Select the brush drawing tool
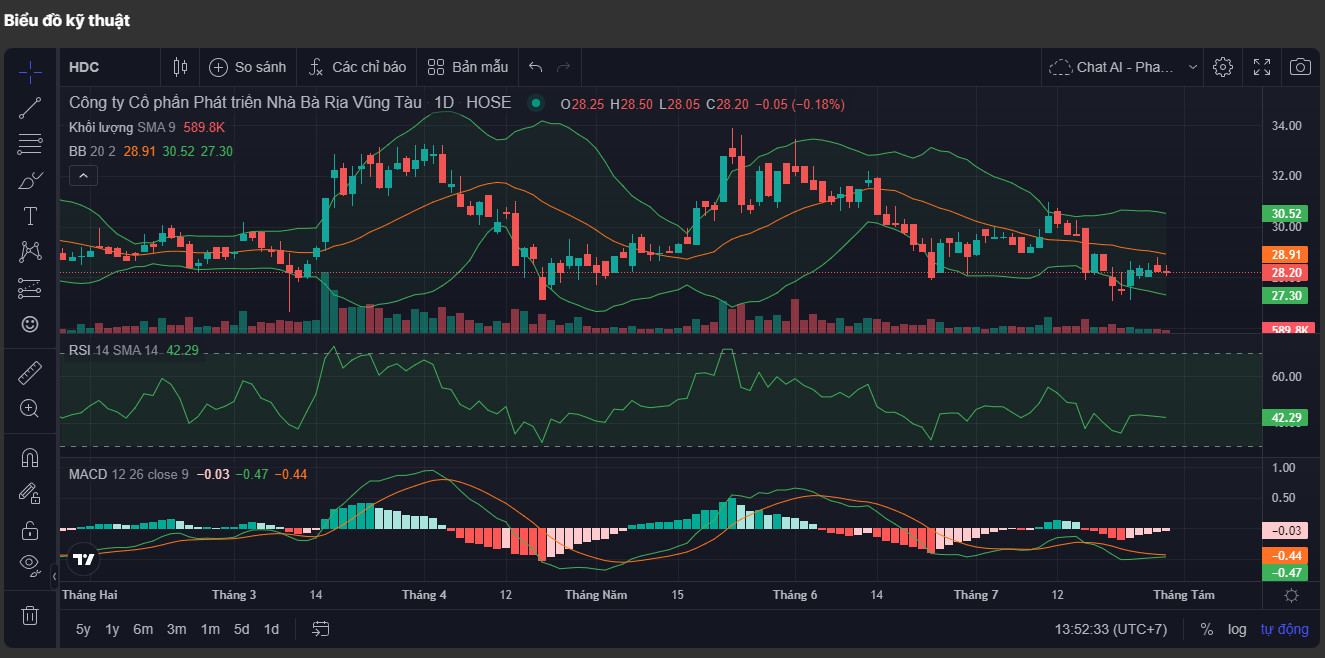 (x=30, y=180)
